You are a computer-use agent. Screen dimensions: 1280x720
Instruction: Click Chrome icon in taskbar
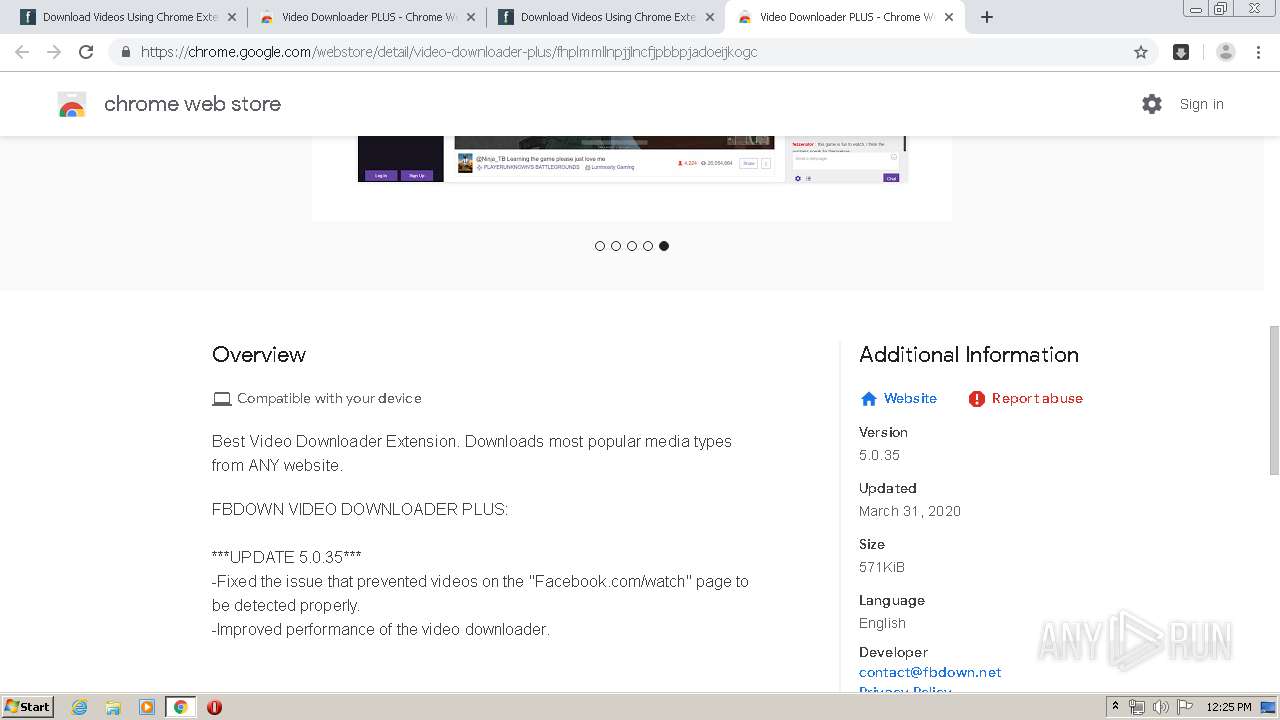181,707
